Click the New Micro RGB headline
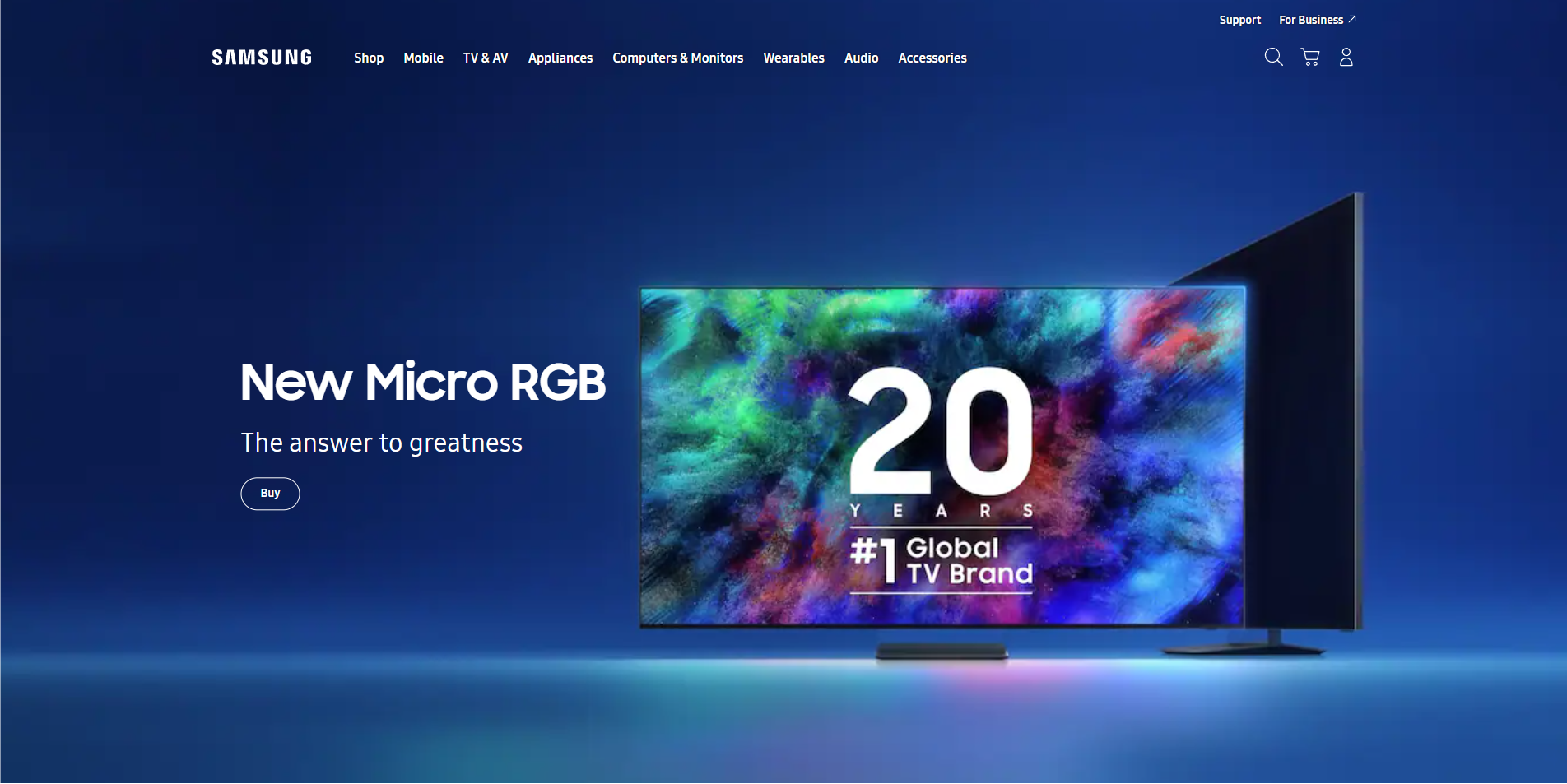The height and width of the screenshot is (784, 1567). 423,382
